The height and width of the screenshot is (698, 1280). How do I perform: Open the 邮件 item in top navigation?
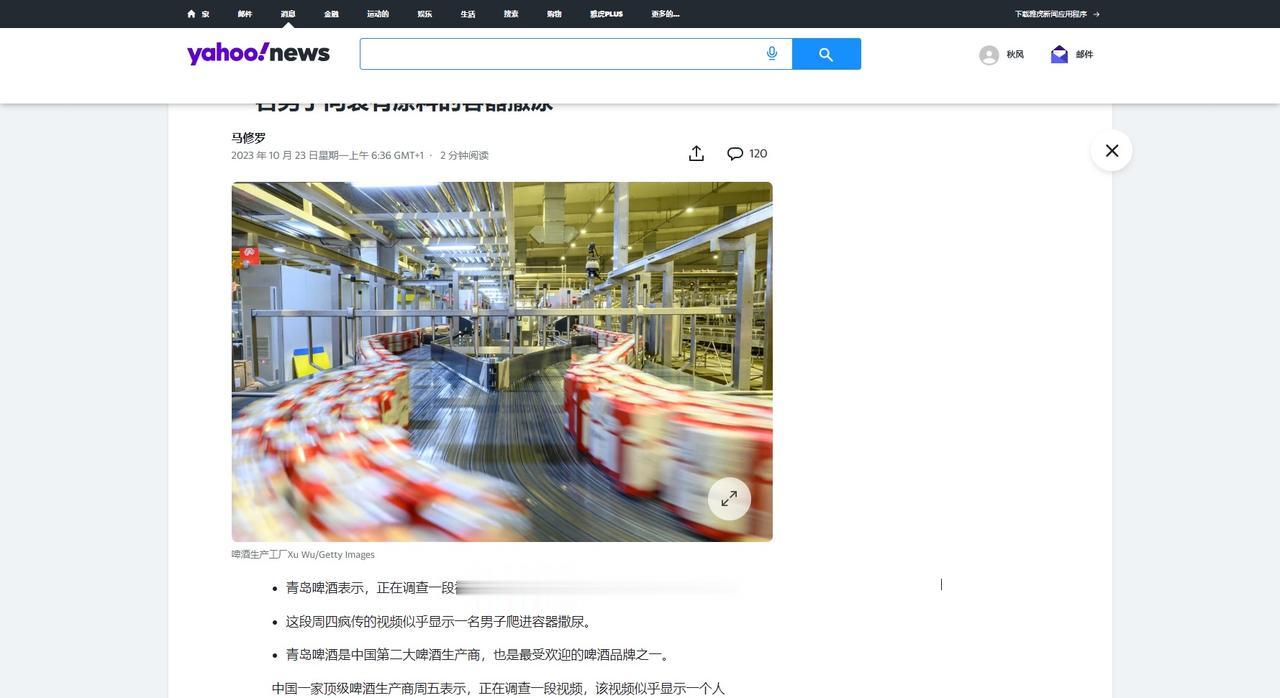(245, 14)
